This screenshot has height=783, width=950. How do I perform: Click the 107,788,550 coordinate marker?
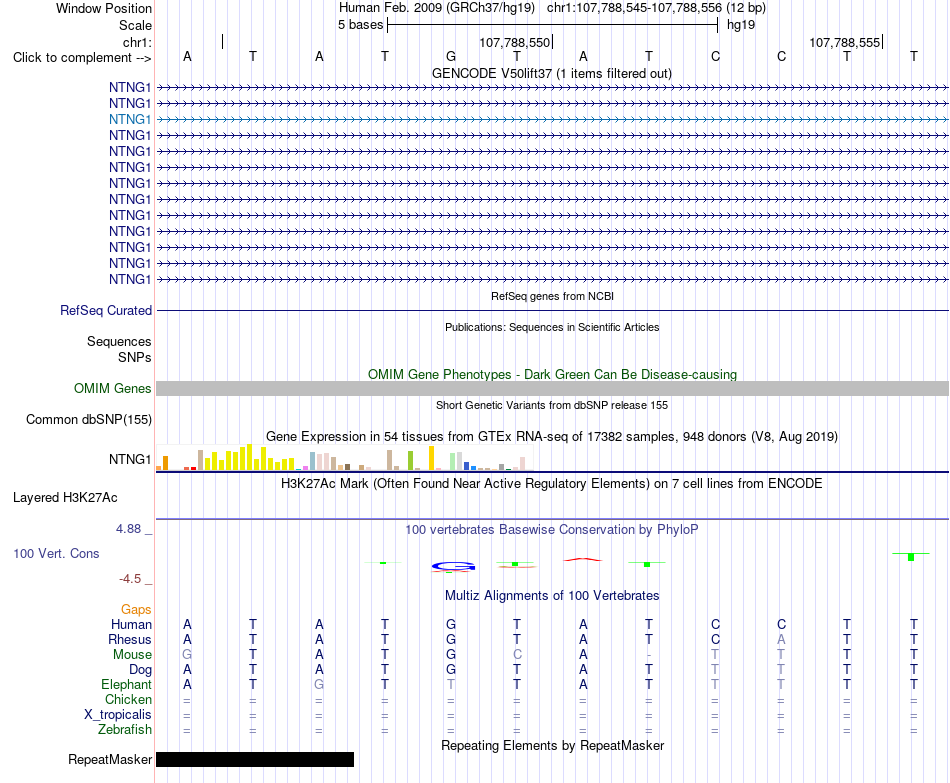pos(514,42)
